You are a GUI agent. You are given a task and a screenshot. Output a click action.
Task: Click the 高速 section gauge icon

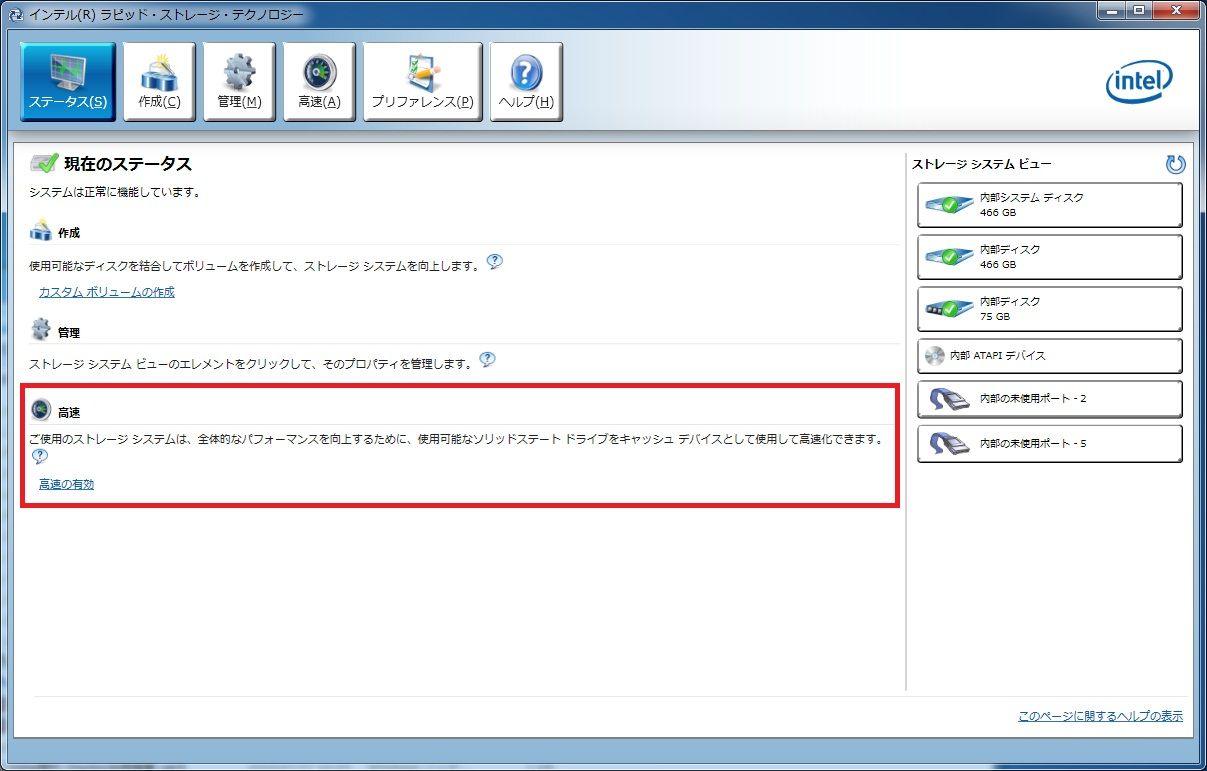[41, 410]
